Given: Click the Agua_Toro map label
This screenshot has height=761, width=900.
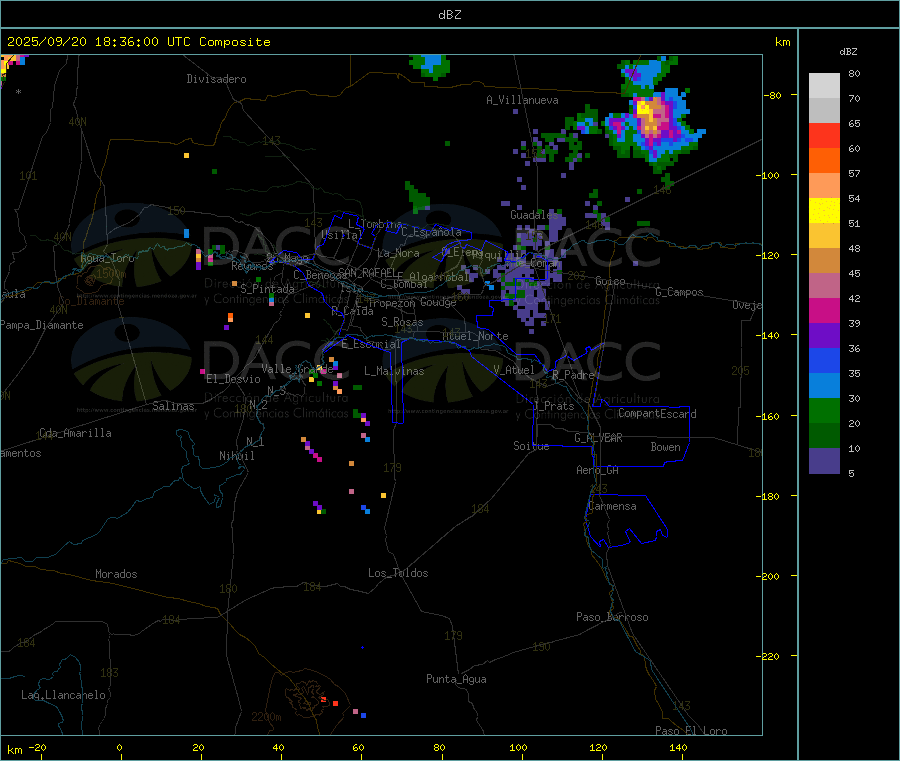Looking at the screenshot, I should tap(107, 258).
